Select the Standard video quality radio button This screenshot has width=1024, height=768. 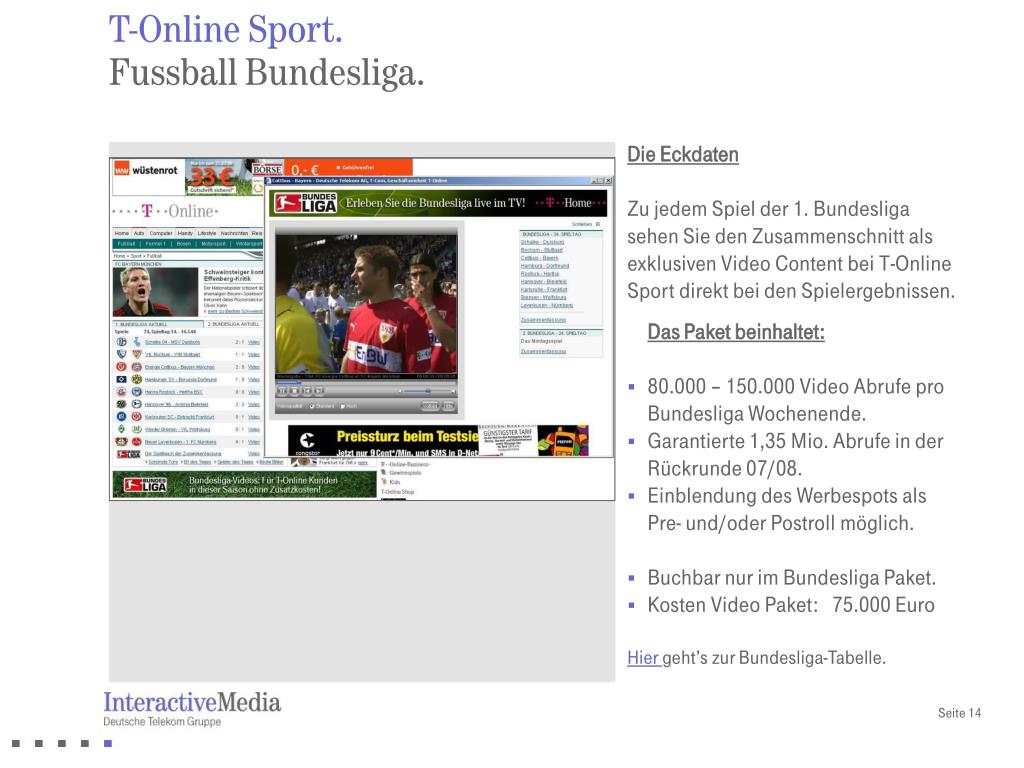[312, 406]
